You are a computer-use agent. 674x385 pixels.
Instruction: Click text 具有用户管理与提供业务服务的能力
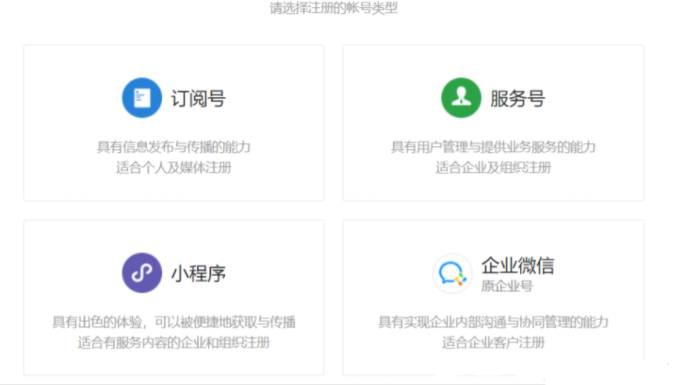pyautogui.click(x=493, y=147)
